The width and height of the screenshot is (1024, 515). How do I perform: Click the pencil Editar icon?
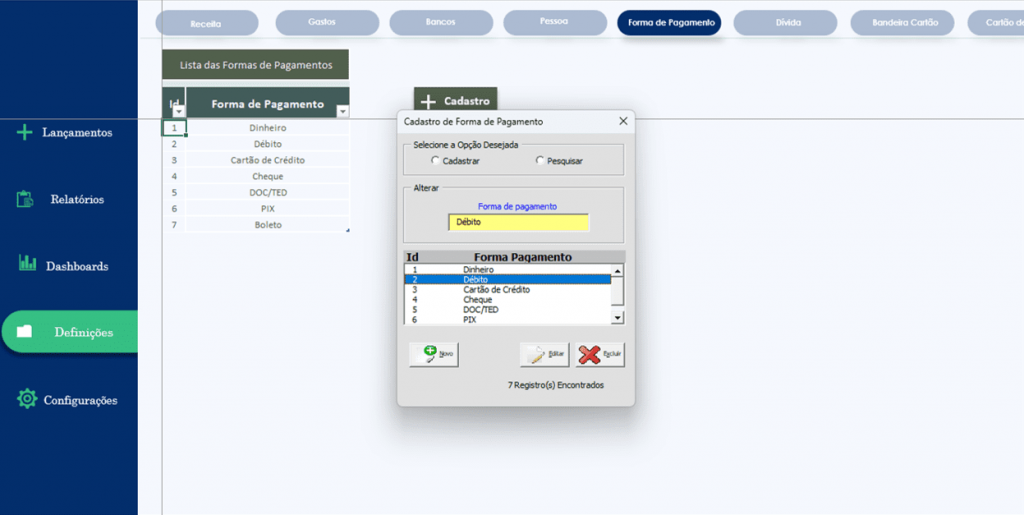tap(537, 354)
